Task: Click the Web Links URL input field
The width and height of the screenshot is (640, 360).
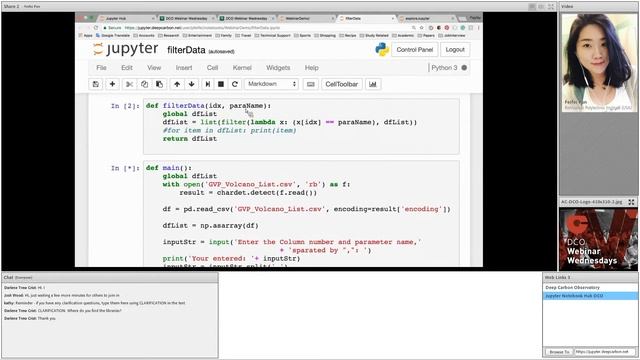Action: pyautogui.click(x=606, y=351)
